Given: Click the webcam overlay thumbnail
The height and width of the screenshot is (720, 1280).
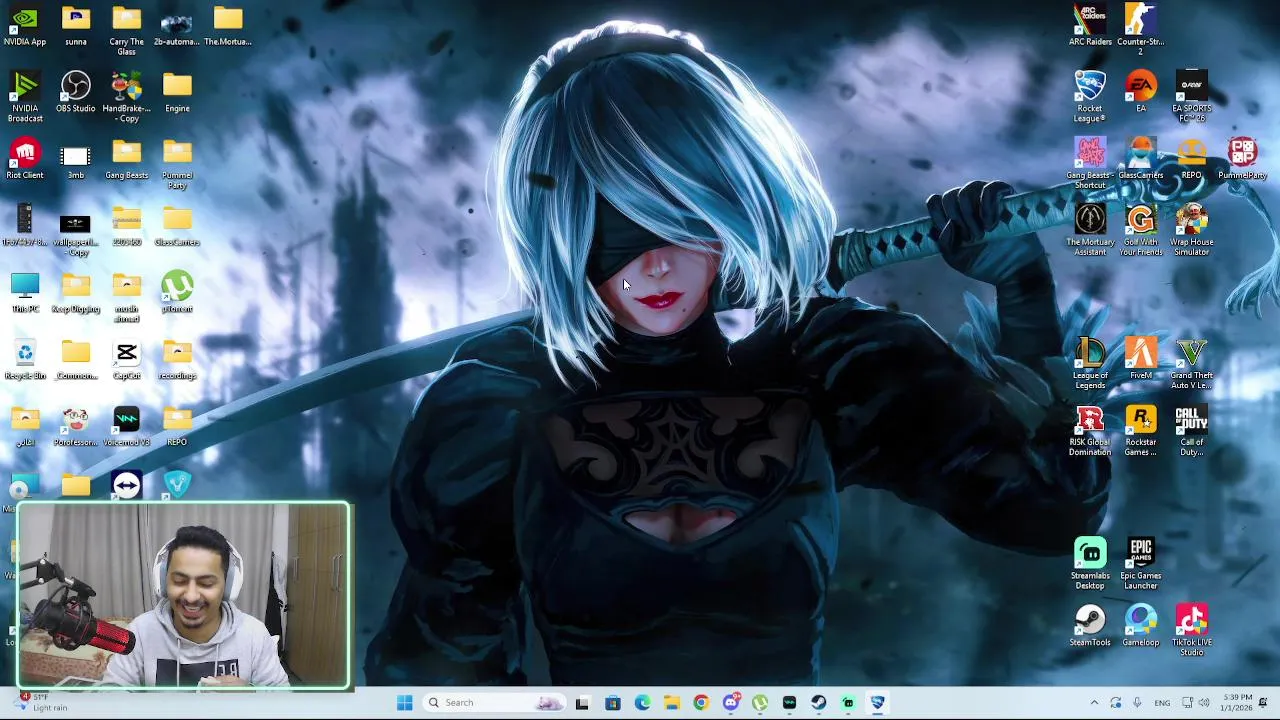Looking at the screenshot, I should pos(183,596).
